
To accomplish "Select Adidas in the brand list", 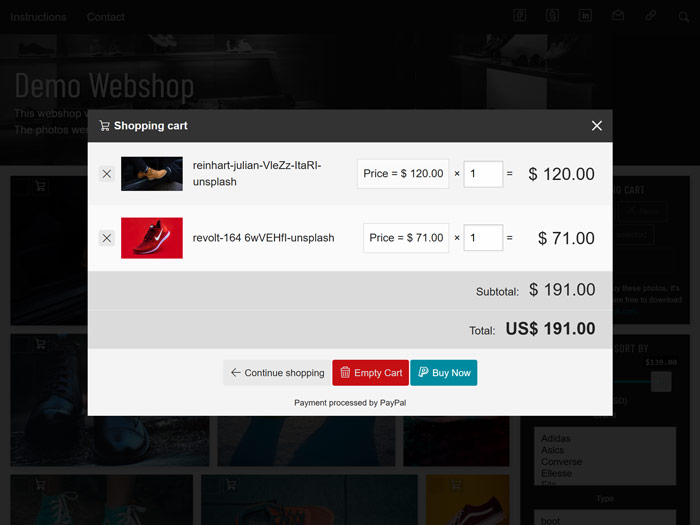I will pos(555,438).
